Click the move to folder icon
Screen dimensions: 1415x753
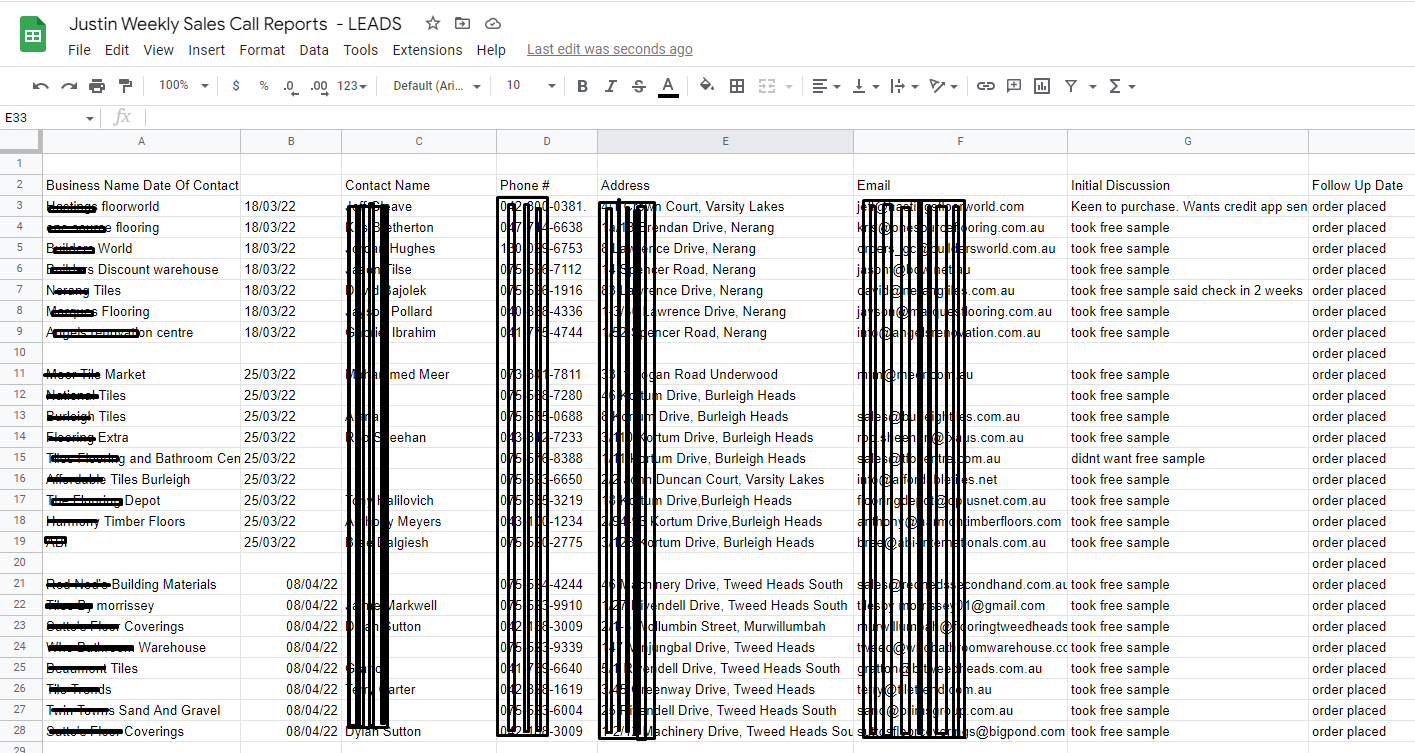(462, 24)
